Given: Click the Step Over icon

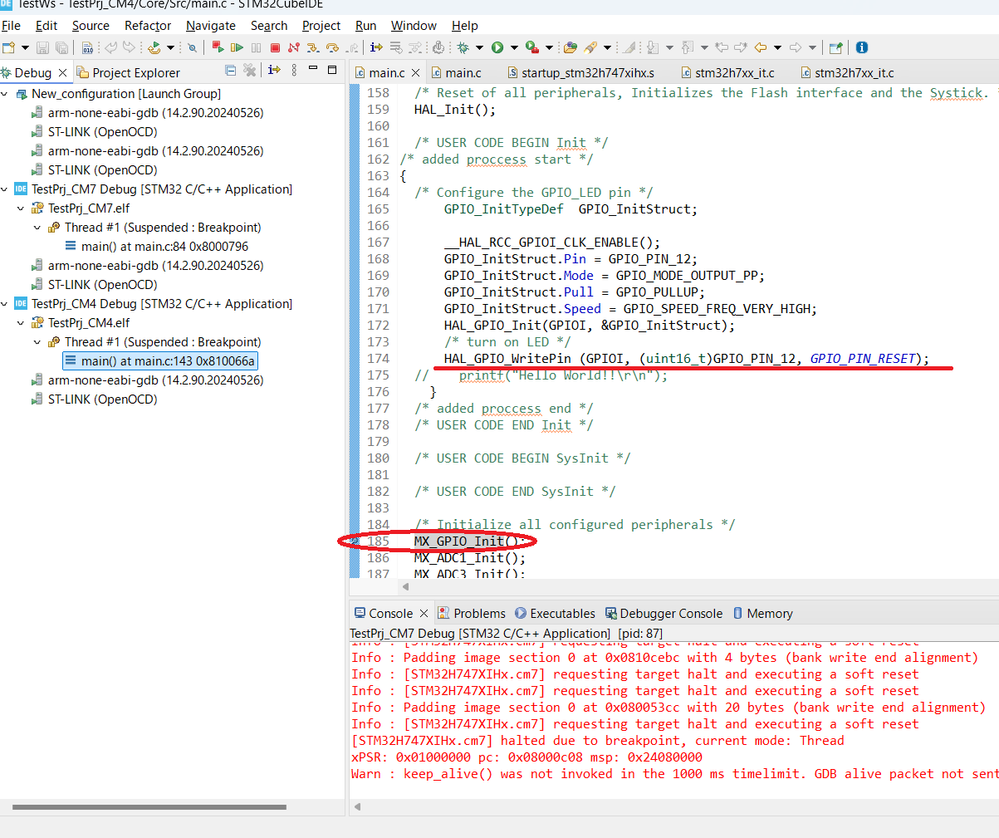Looking at the screenshot, I should coord(331,47).
